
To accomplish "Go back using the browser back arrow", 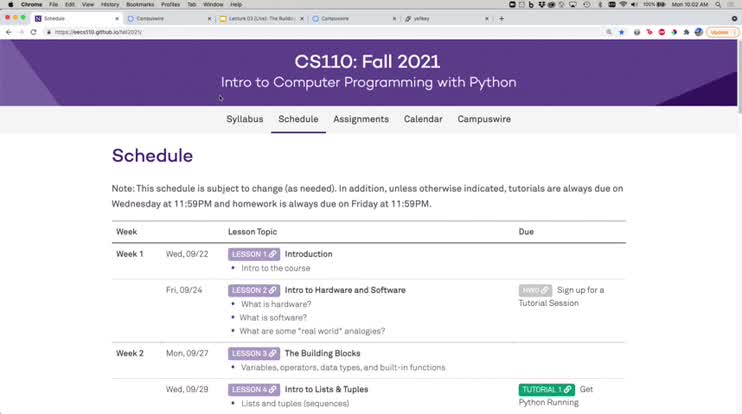I will point(9,32).
